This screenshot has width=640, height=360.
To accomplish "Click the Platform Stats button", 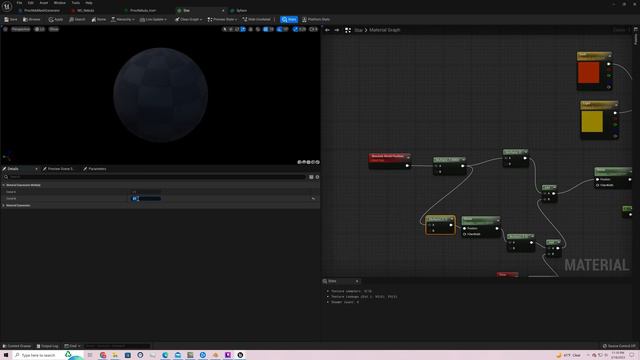I will 316,20.
